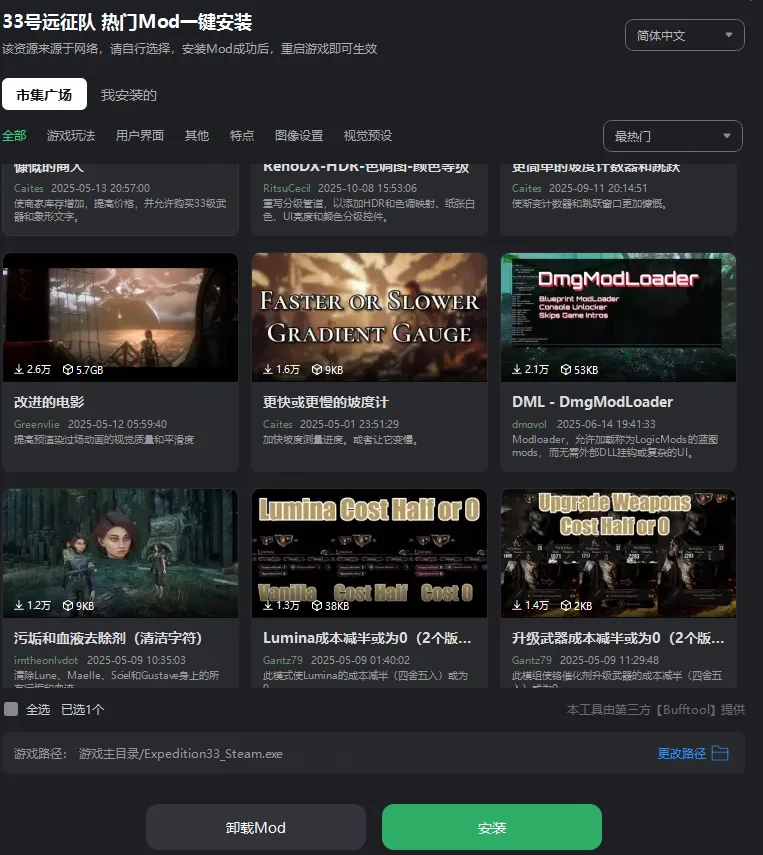This screenshot has width=763, height=855.
Task: Click the package icon on the 污垢和血液去除剂 card
Action: point(68,605)
